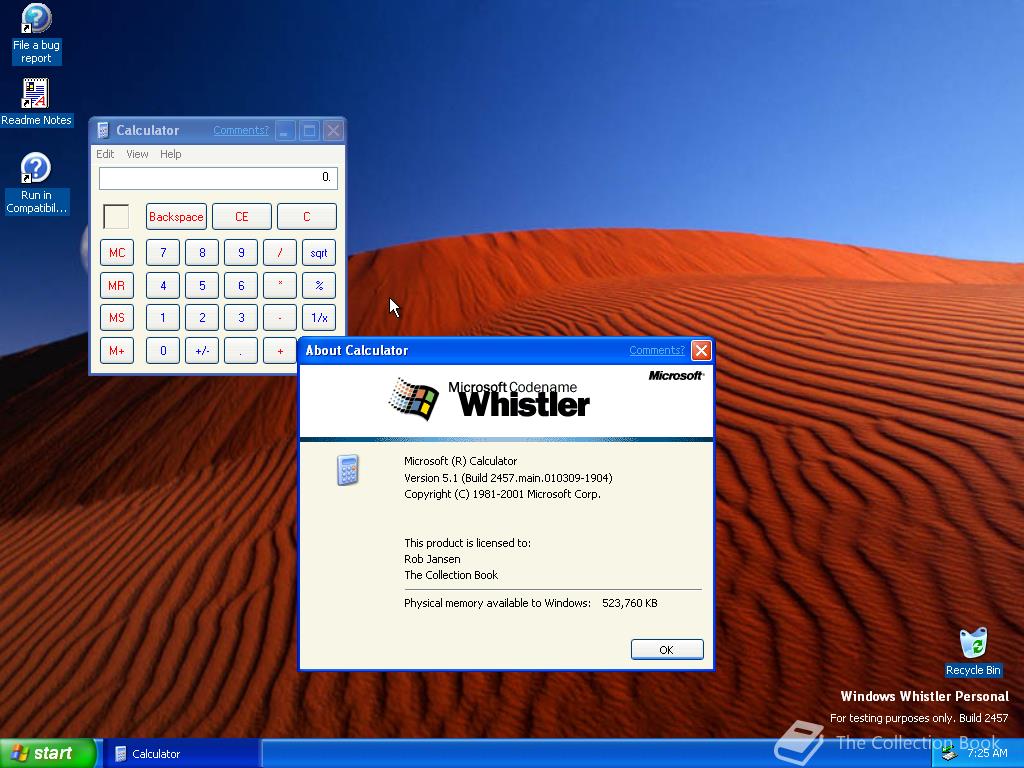Click the calculator icon in About dialog
Viewport: 1024px width, 768px height.
(347, 470)
